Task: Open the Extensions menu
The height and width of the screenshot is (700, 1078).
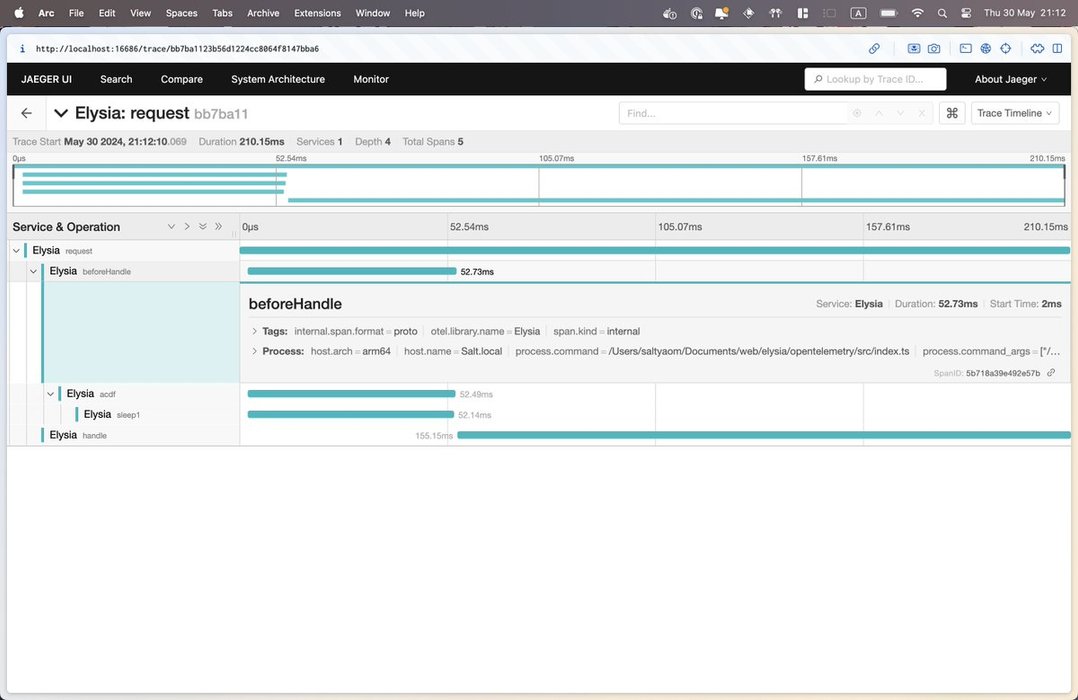Action: (318, 13)
